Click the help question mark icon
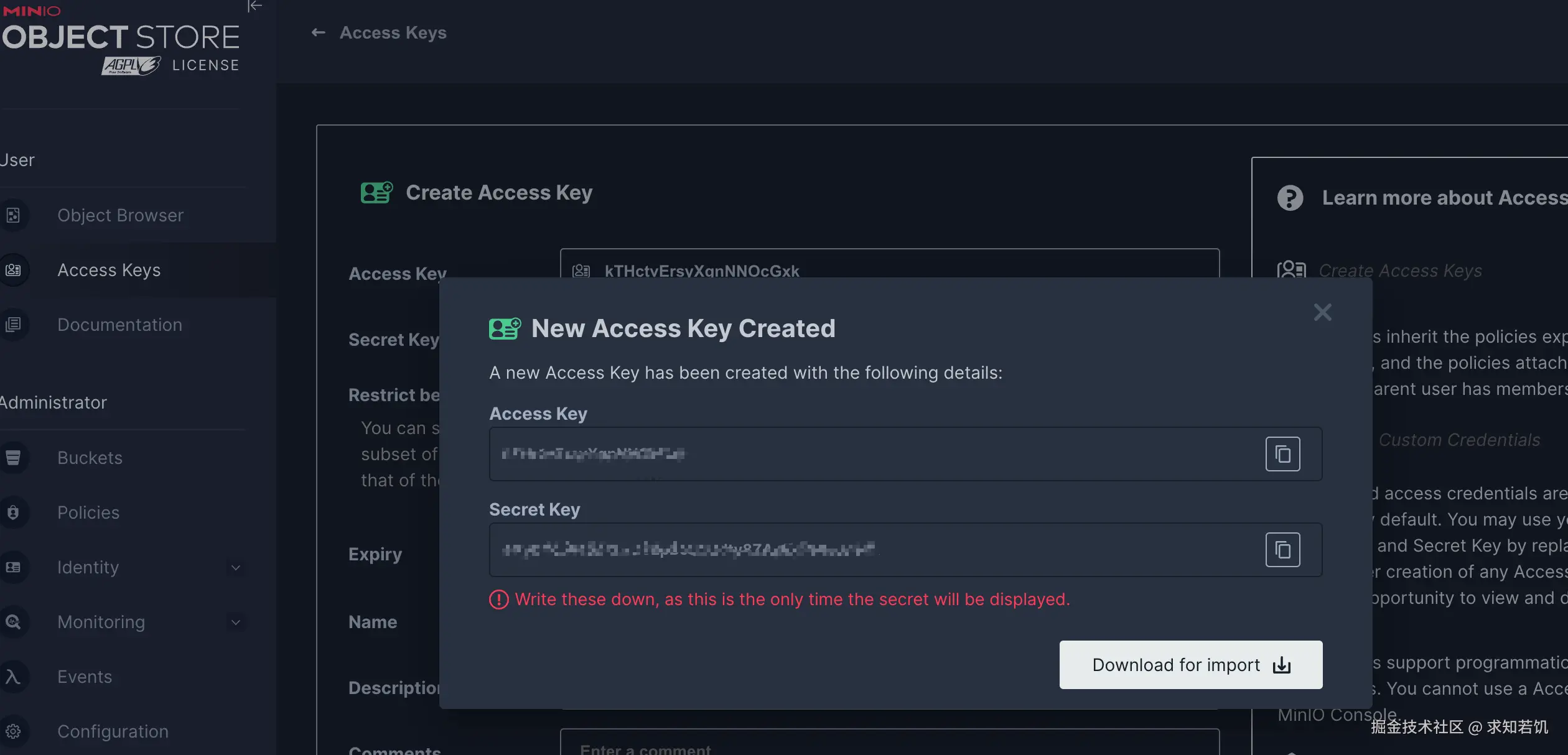The width and height of the screenshot is (1568, 755). [1290, 198]
